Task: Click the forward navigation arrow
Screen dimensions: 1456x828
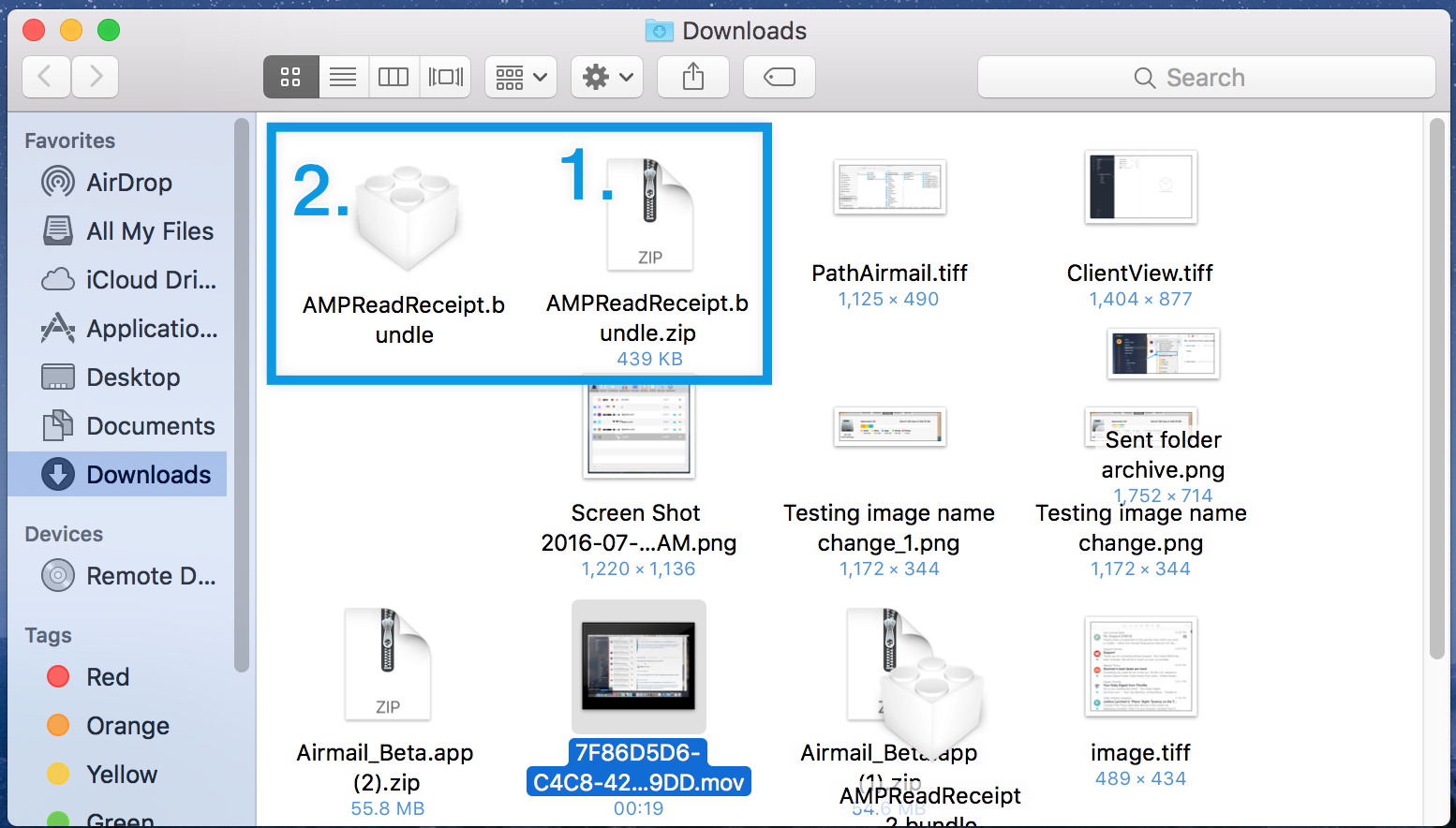Action: pyautogui.click(x=95, y=77)
